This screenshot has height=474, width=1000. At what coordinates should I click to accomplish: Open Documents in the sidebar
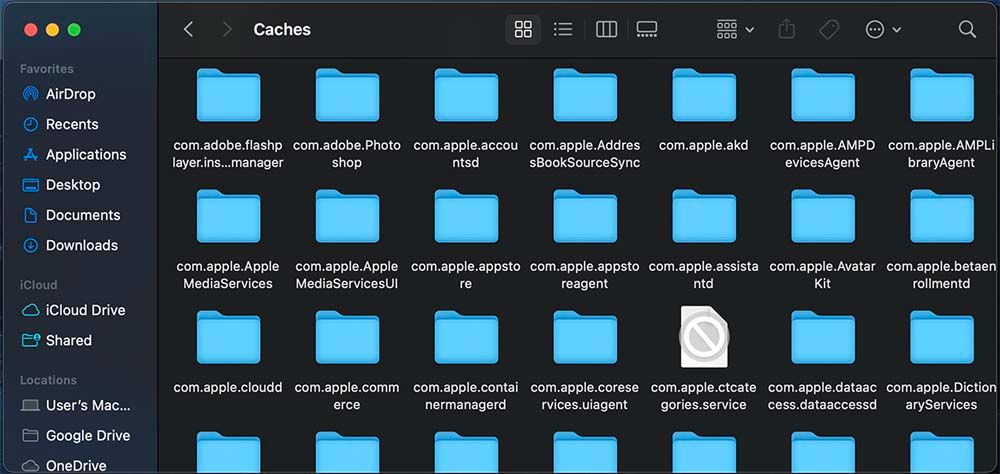click(70, 215)
